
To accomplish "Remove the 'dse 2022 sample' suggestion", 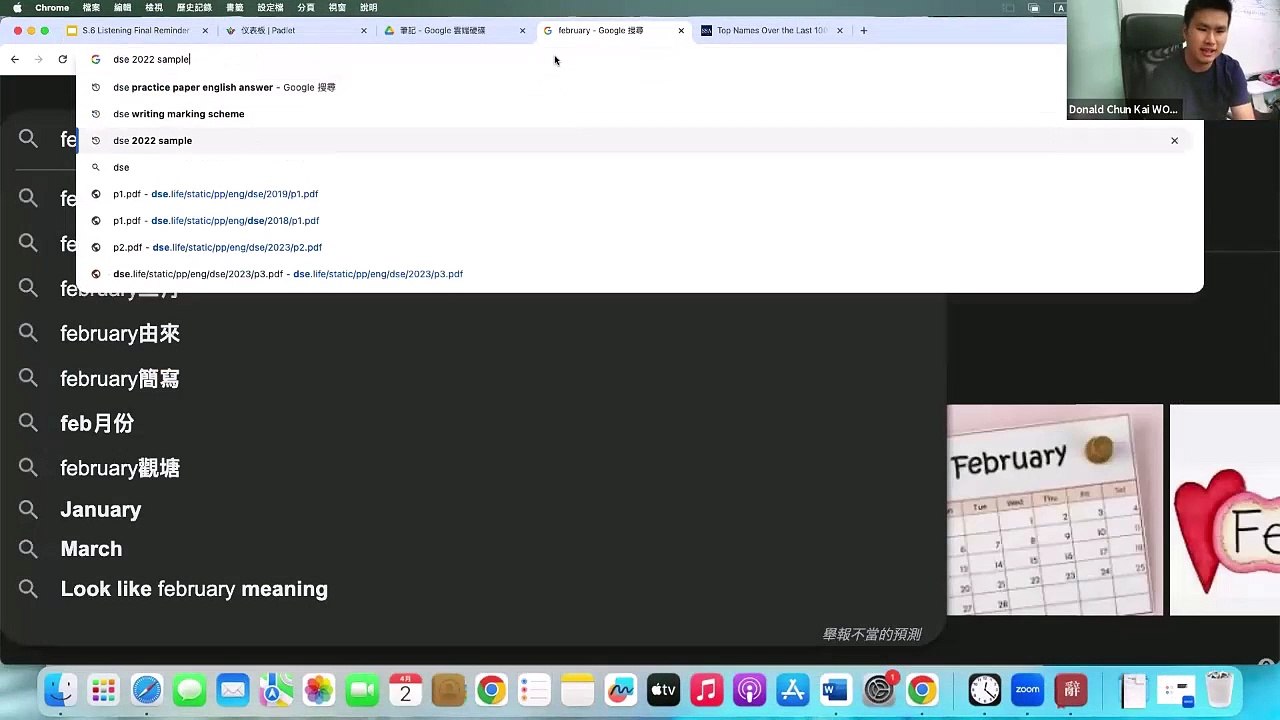I will [x=1174, y=141].
